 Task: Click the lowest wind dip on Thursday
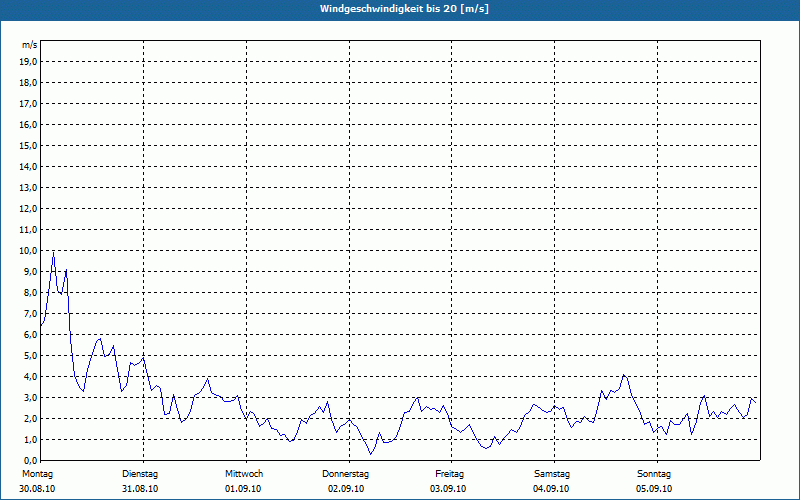tap(371, 454)
